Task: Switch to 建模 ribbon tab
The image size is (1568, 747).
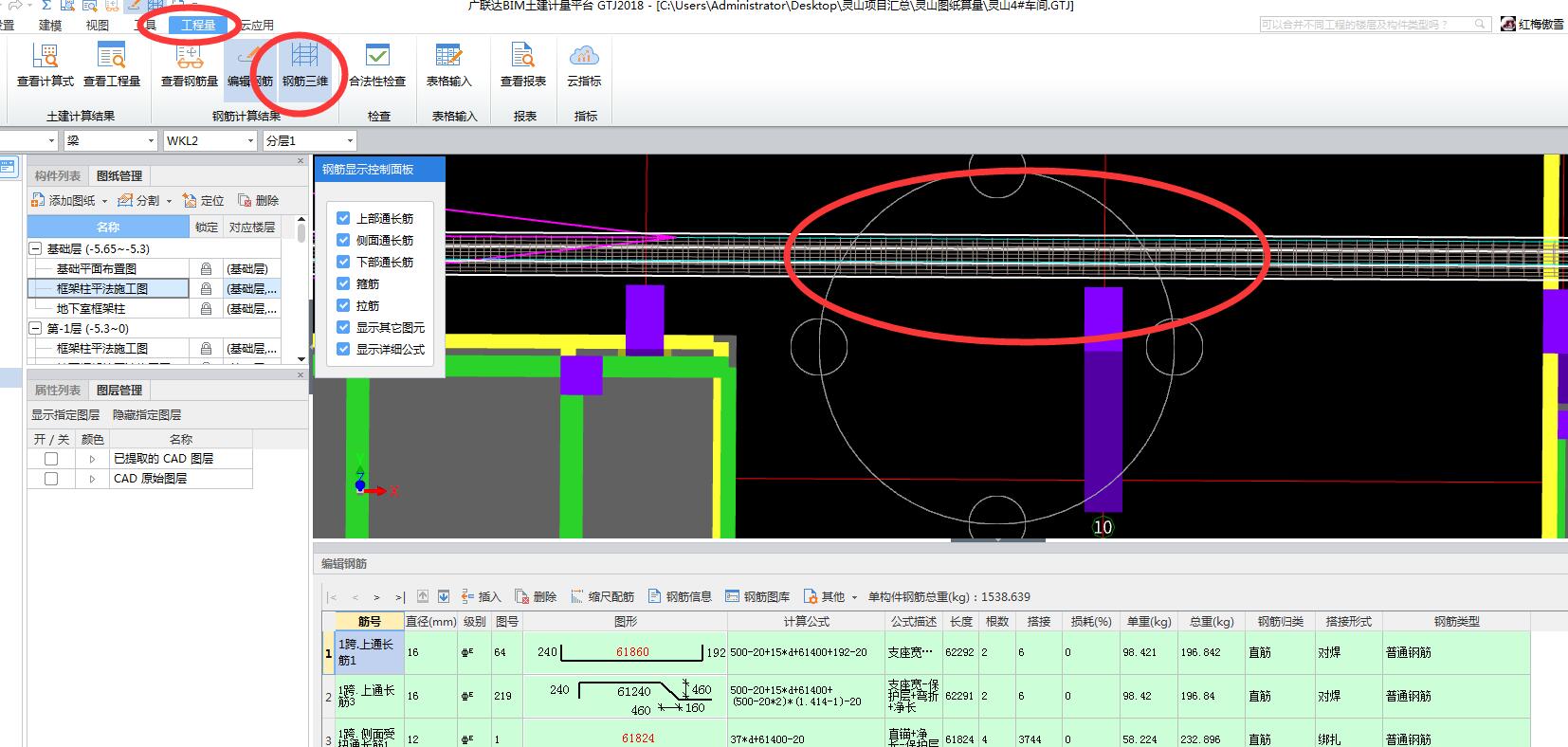Action: coord(50,26)
